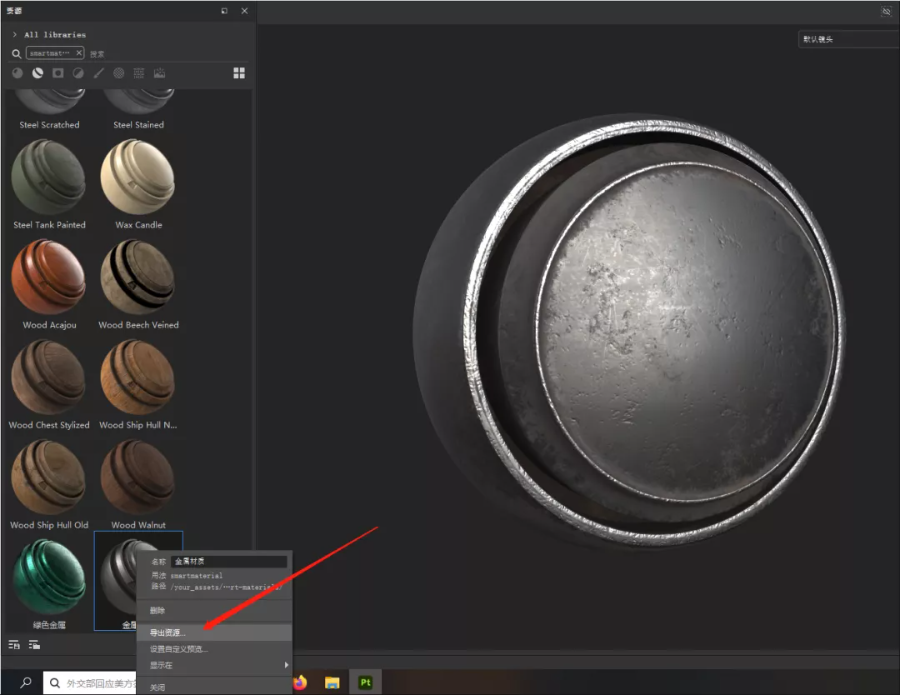
Task: Filter assets by Smart materials icon
Action: [x=38, y=73]
